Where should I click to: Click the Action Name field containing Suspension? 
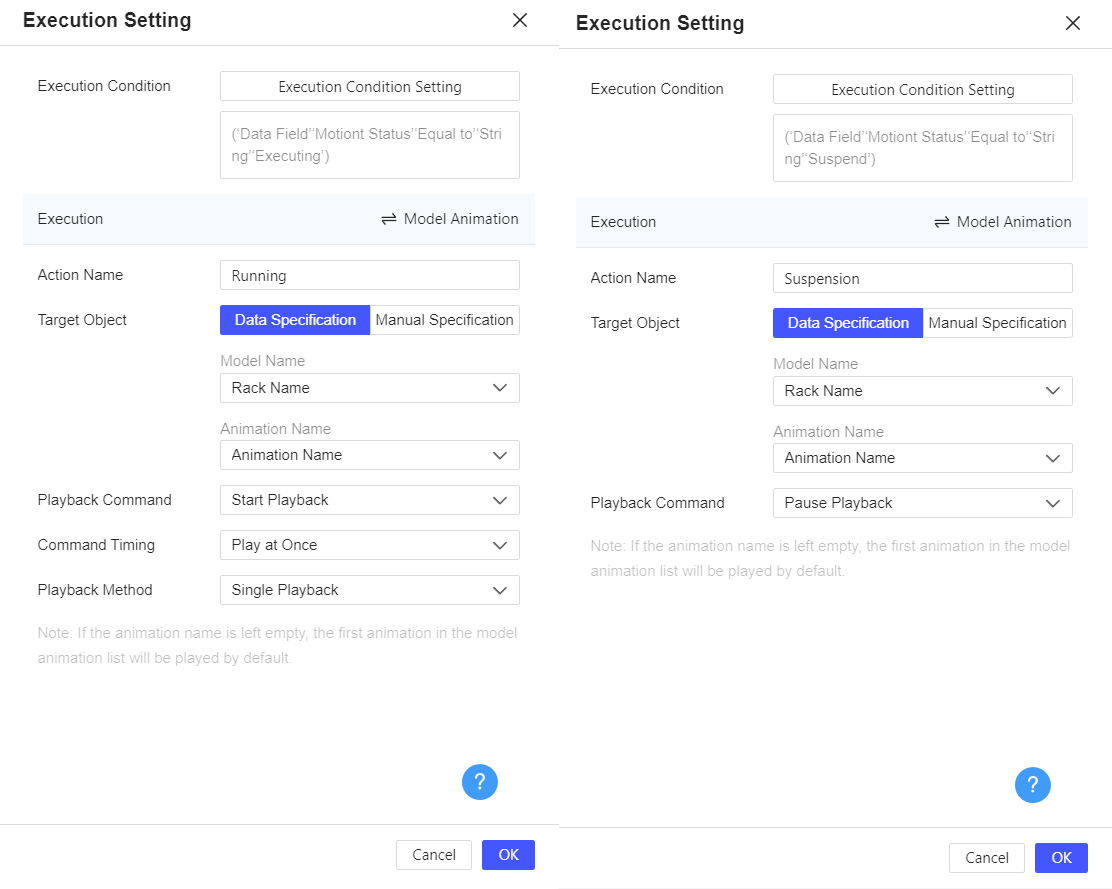[x=923, y=278]
